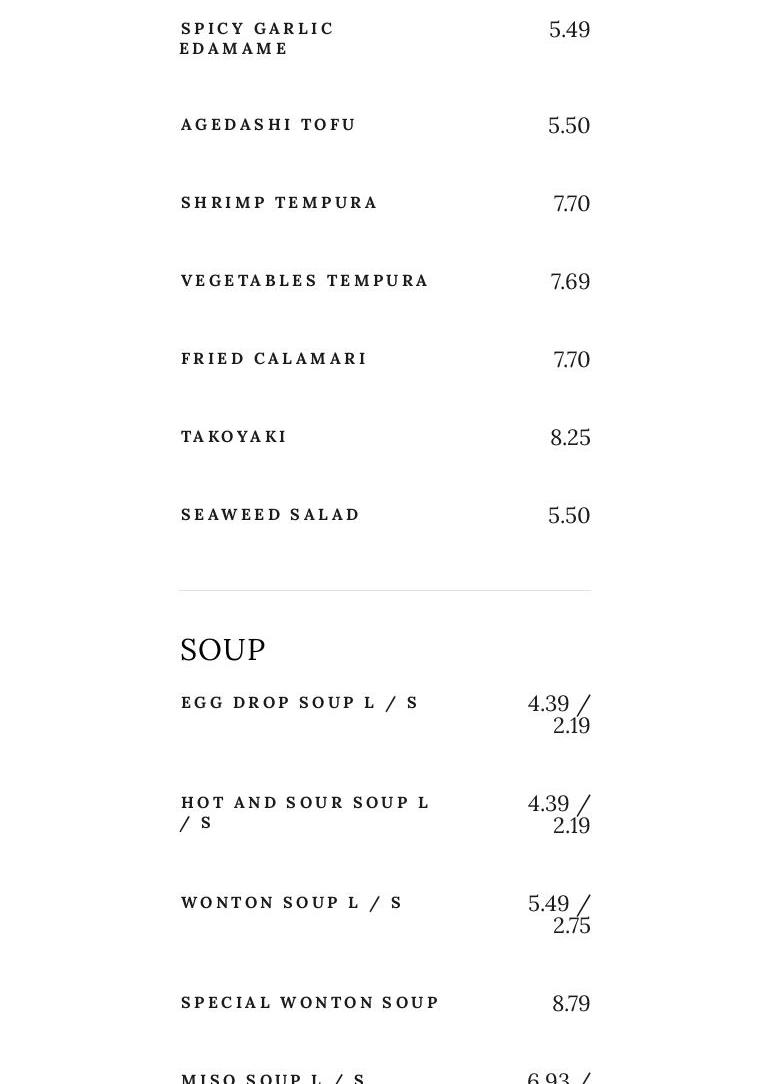Open the Vegetables Tempura entry
Screen dimensions: 770x1084
pos(304,281)
